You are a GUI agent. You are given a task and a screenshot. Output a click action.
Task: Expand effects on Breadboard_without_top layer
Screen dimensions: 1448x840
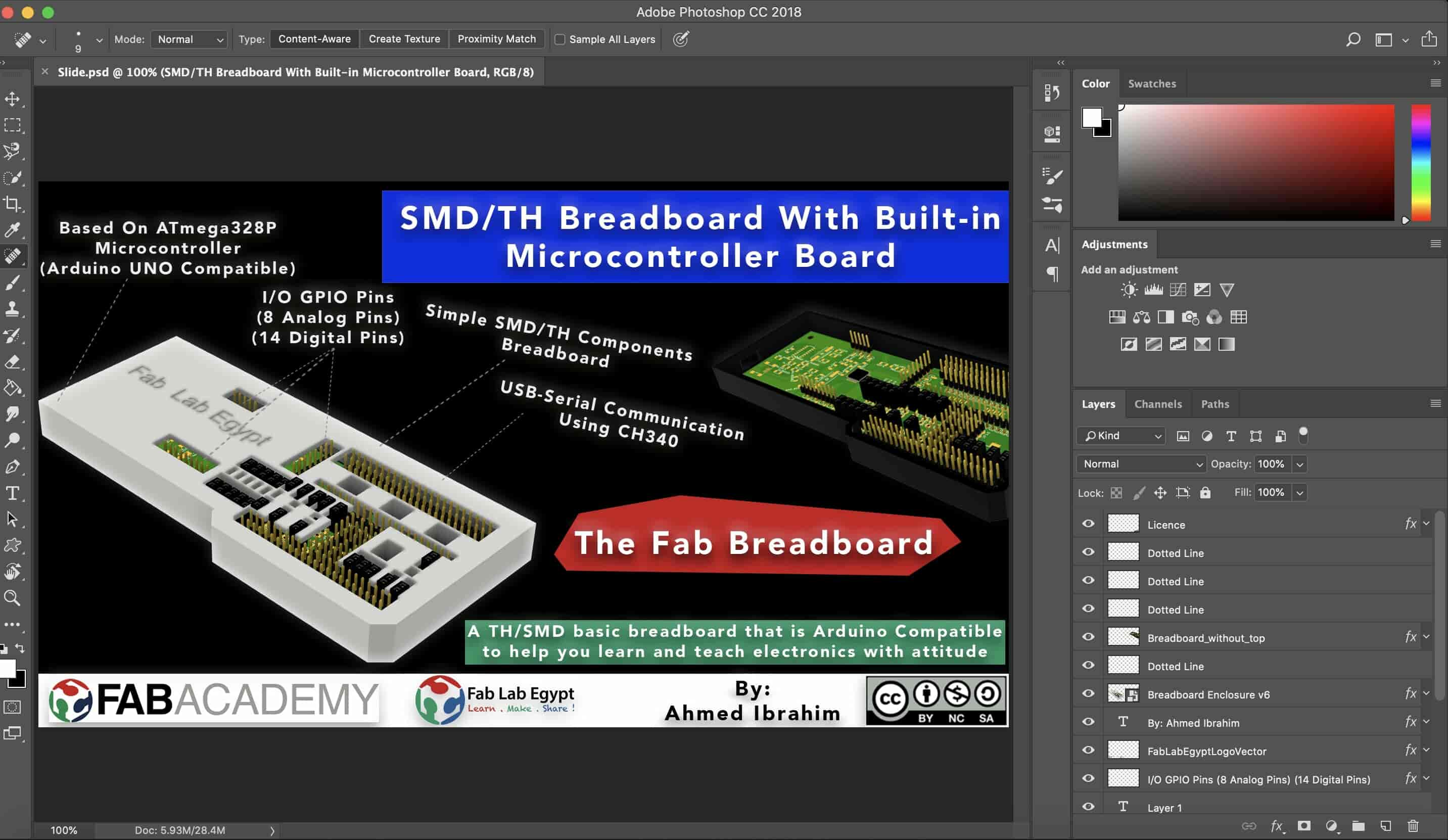(x=1426, y=637)
